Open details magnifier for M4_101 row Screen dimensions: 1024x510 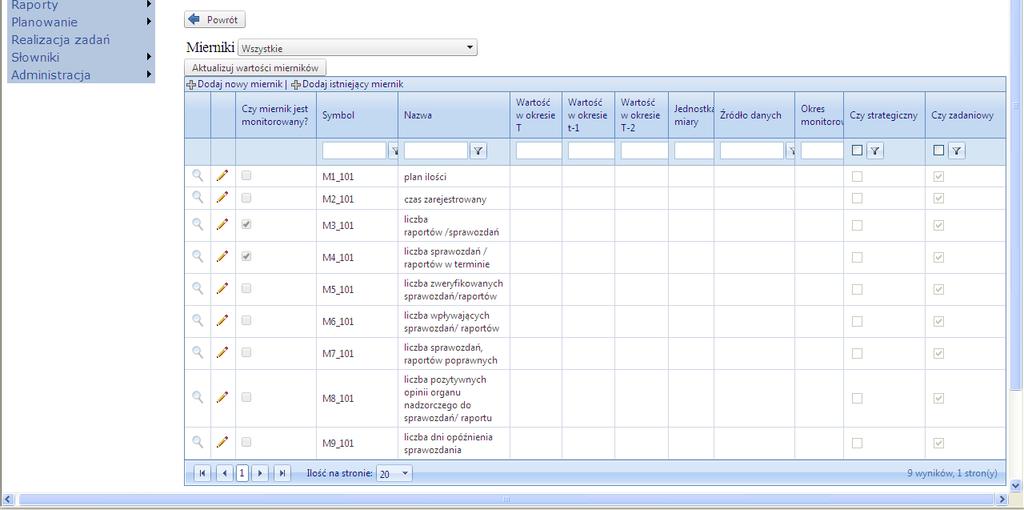click(197, 257)
